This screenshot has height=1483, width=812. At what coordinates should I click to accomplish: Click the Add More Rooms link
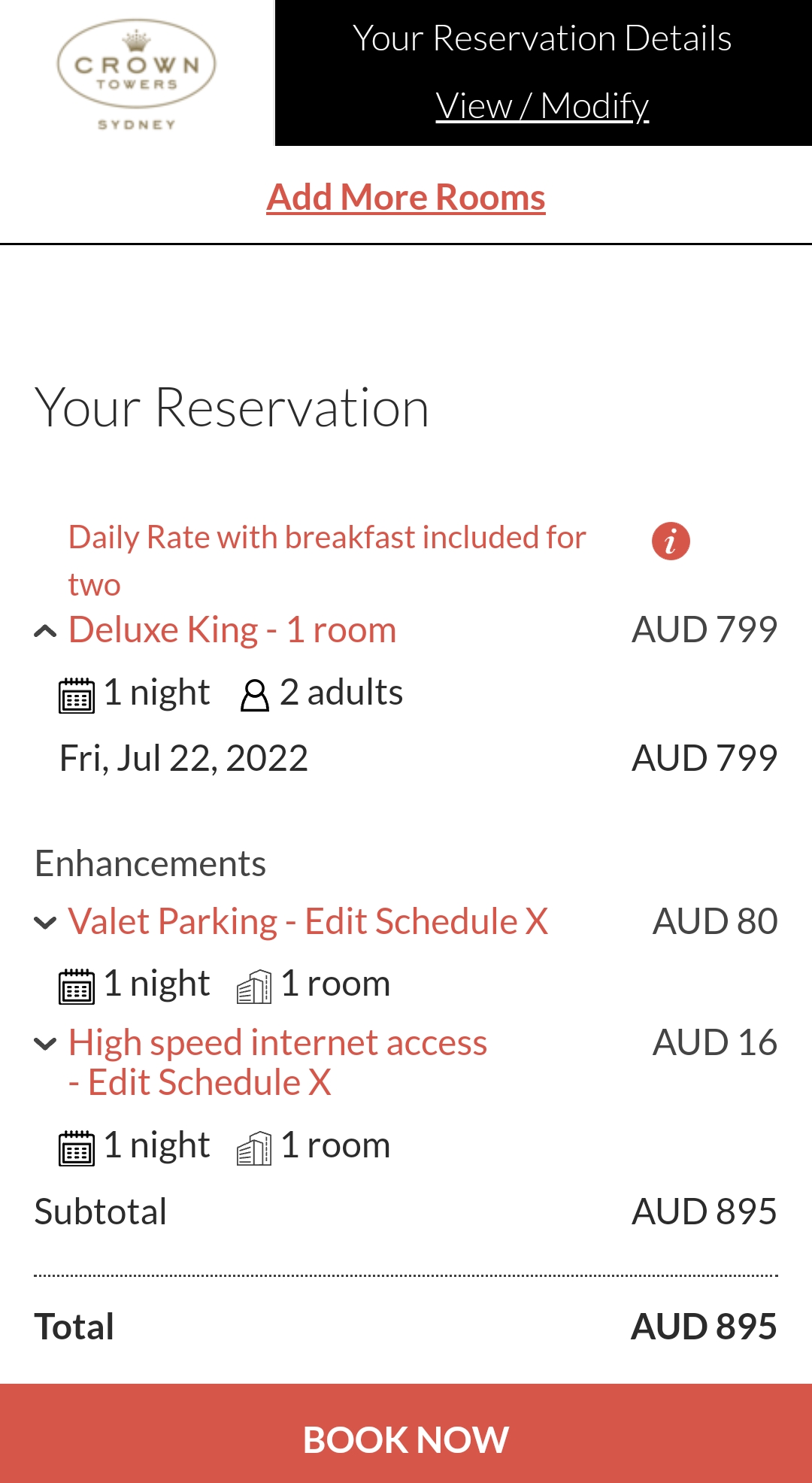click(x=406, y=198)
